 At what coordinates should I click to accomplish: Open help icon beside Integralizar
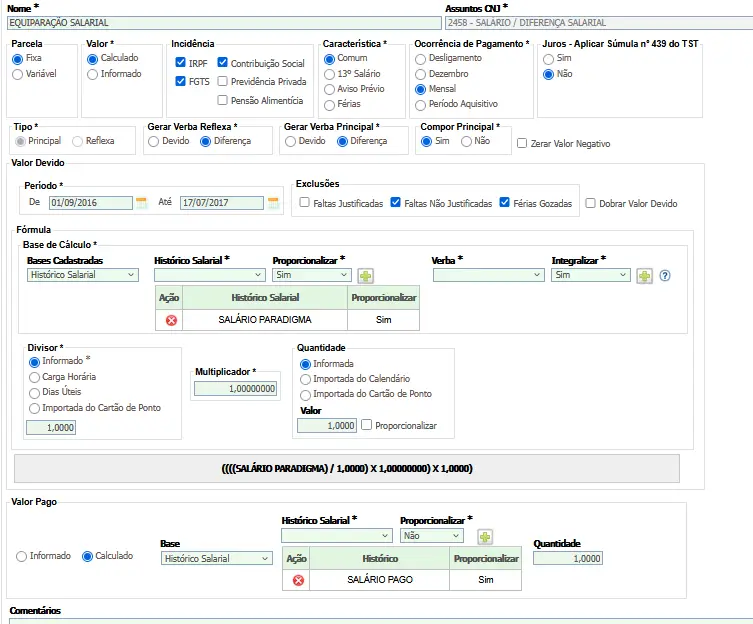pos(665,275)
